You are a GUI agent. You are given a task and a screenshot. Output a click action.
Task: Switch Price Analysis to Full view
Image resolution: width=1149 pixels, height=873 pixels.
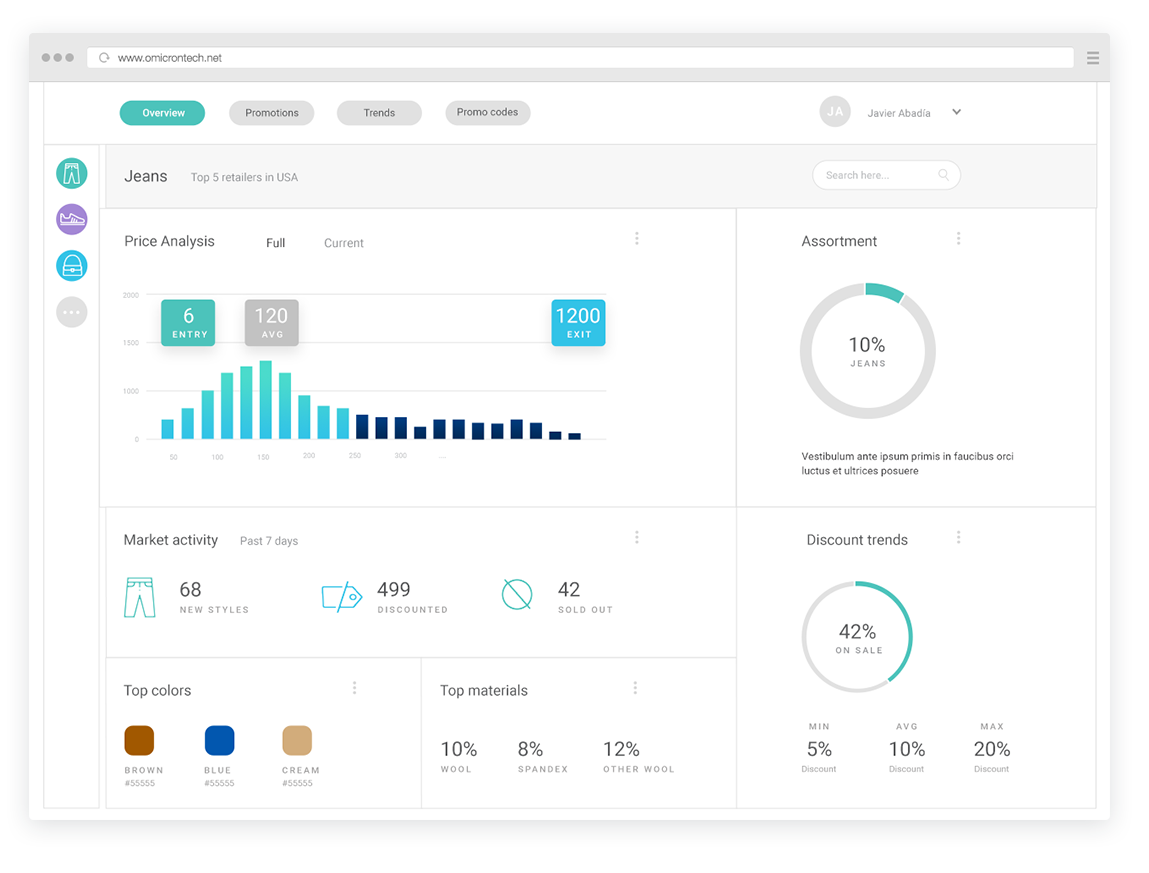(276, 243)
